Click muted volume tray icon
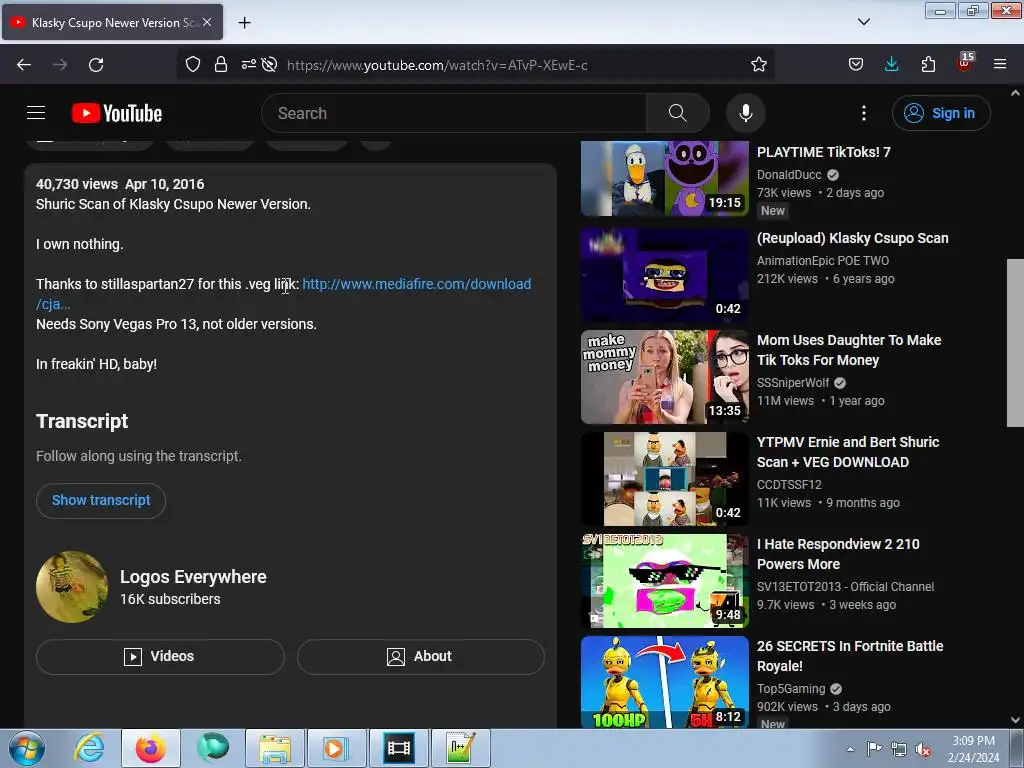Viewport: 1024px width, 768px height. tap(923, 750)
